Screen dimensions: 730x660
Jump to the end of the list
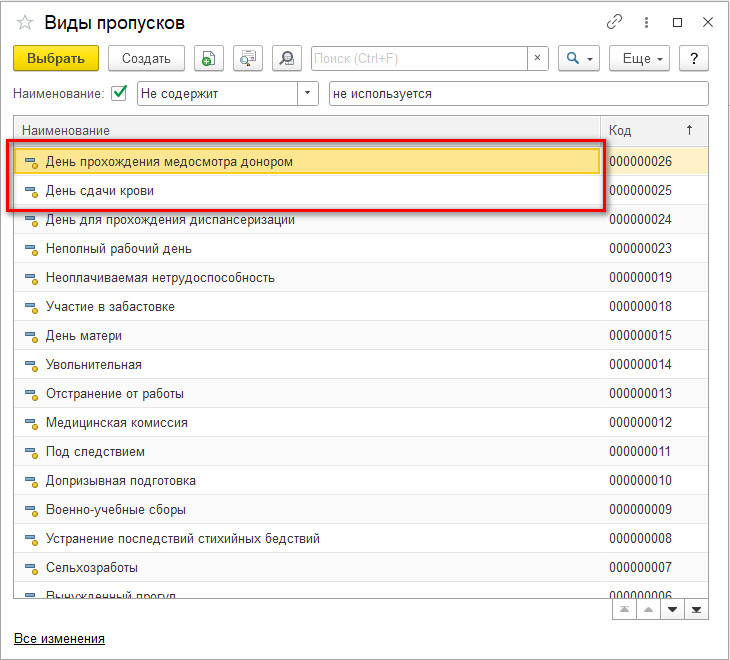click(x=696, y=609)
